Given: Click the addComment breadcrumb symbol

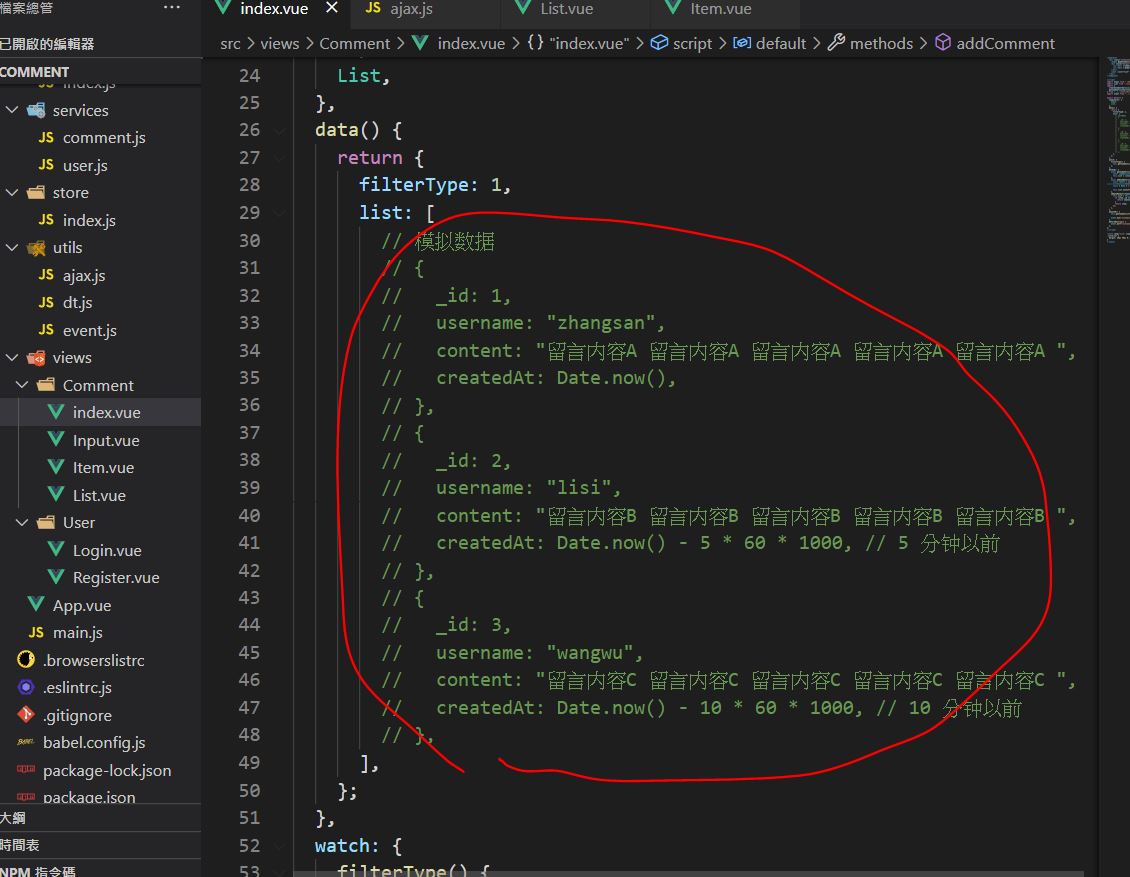Looking at the screenshot, I should point(1004,44).
